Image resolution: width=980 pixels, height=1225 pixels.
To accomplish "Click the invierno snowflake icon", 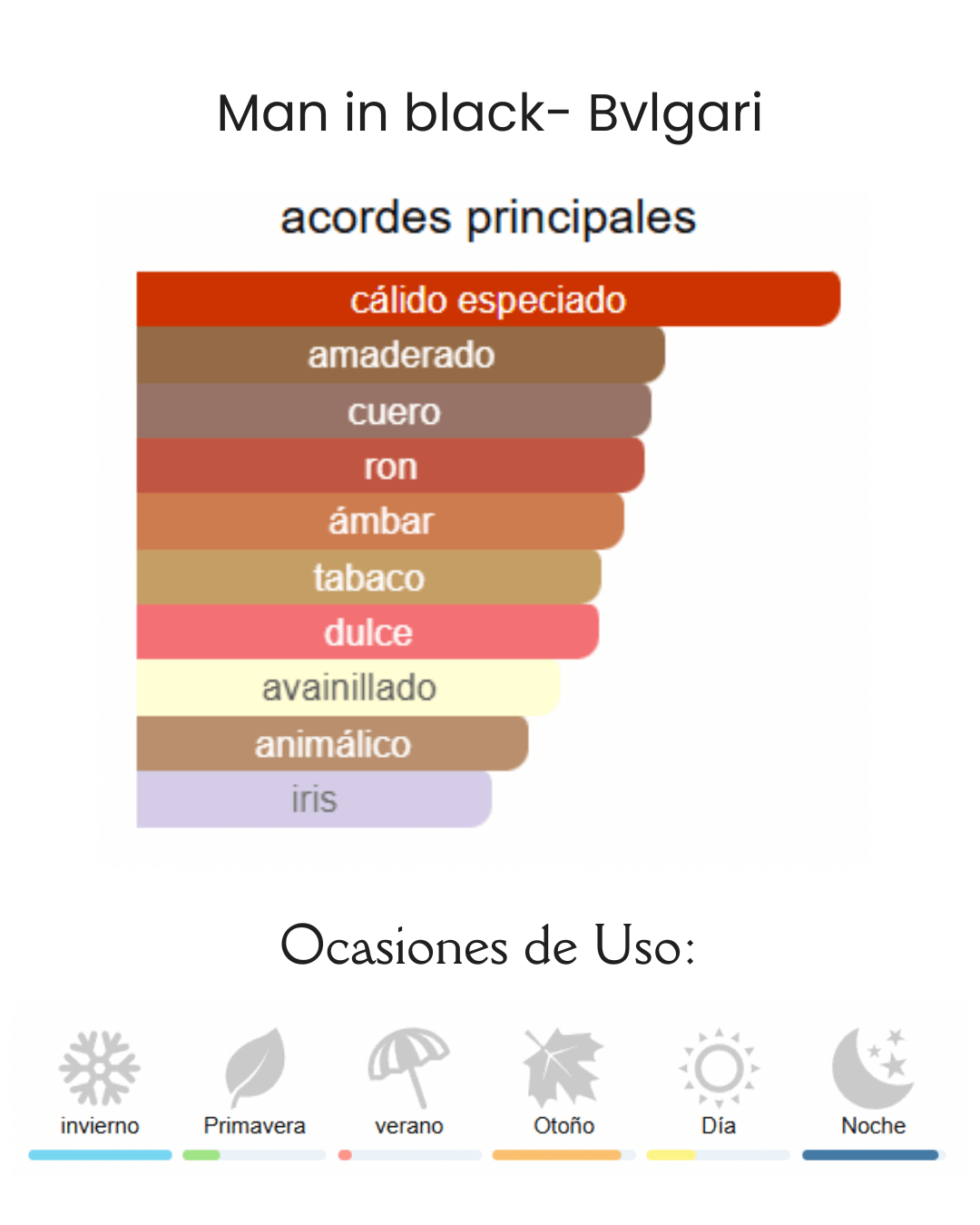I will pyautogui.click(x=100, y=1067).
